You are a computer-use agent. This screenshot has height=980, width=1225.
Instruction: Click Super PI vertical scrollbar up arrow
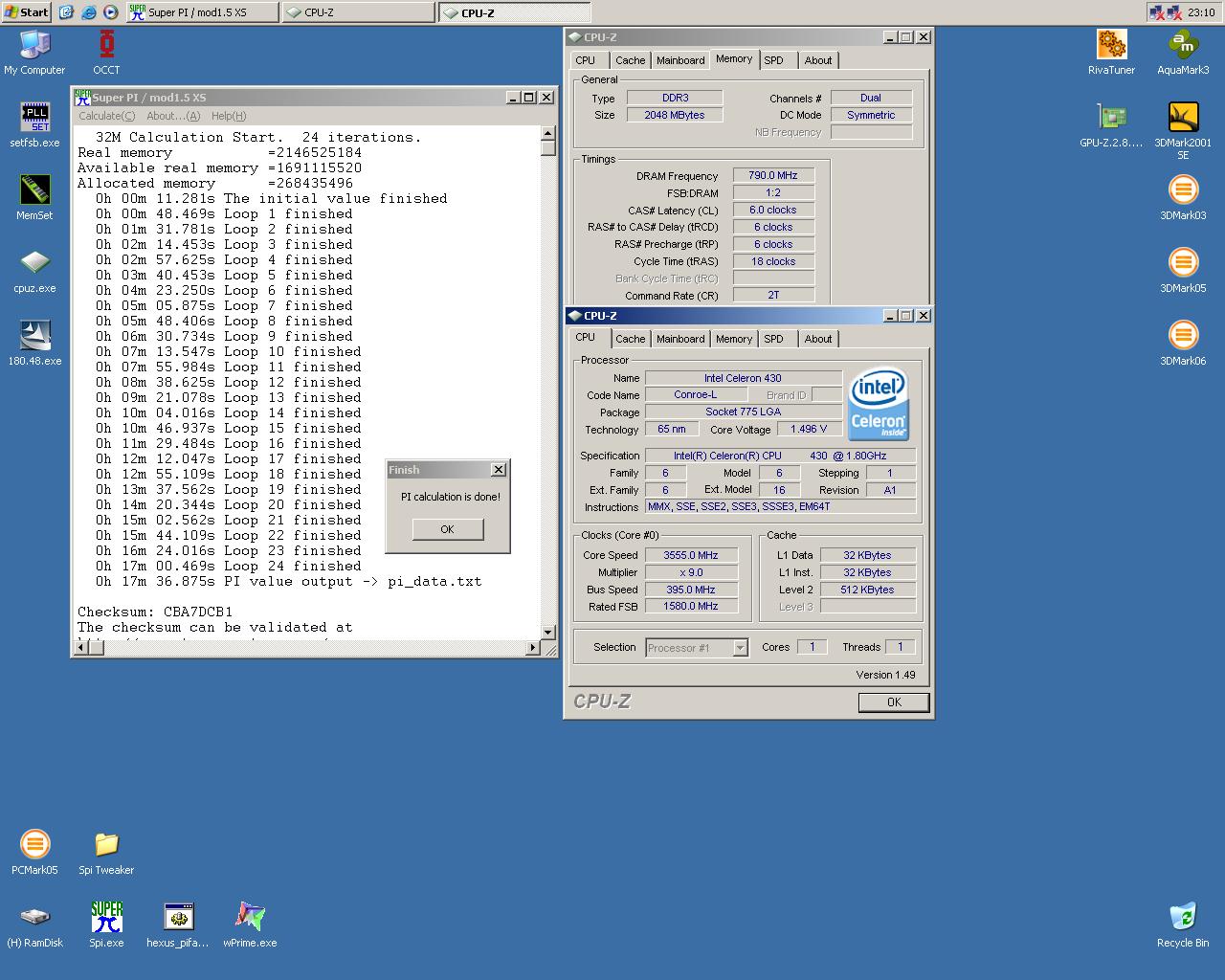coord(548,134)
